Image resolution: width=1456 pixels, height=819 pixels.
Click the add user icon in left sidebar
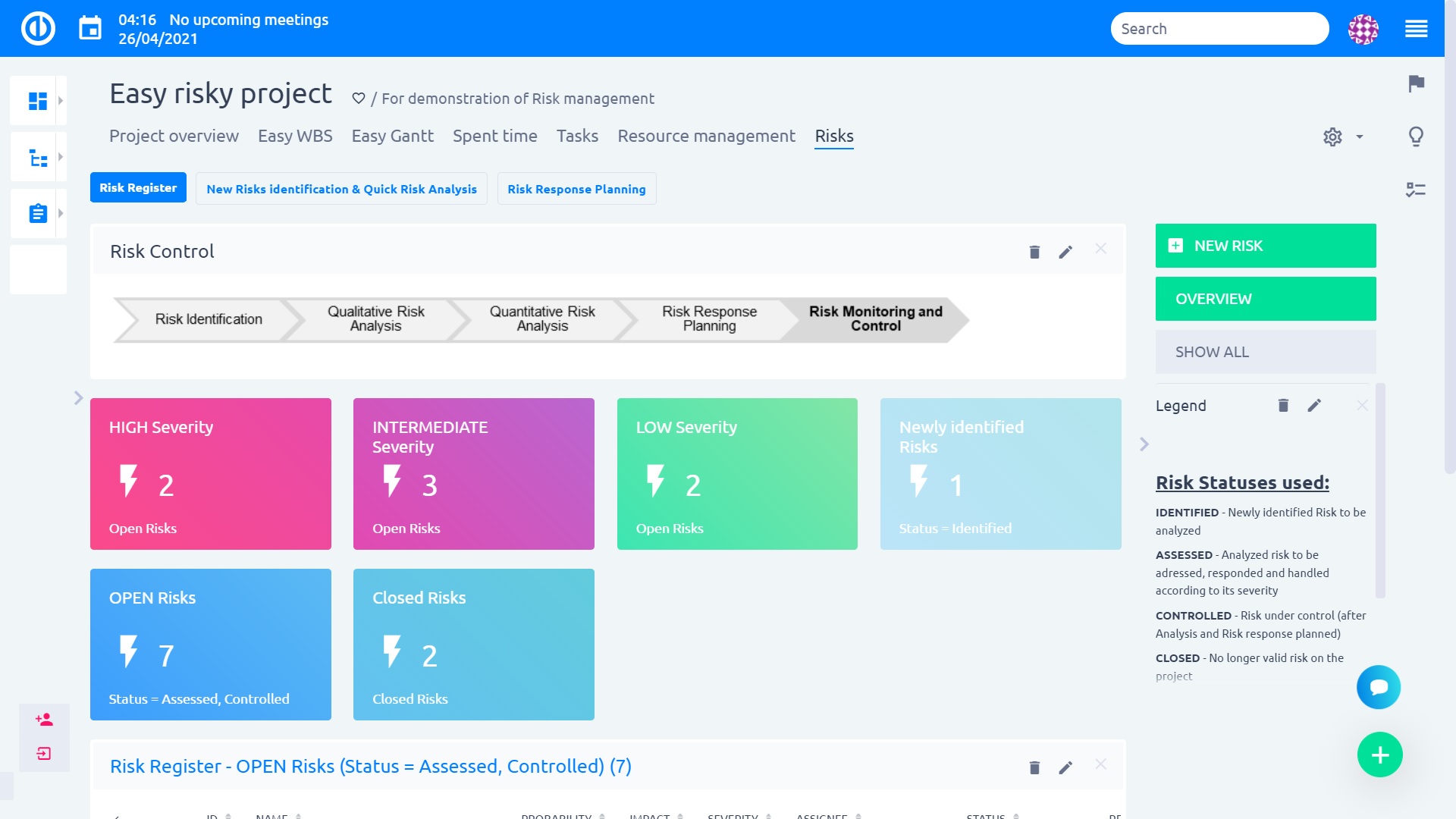coord(44,720)
